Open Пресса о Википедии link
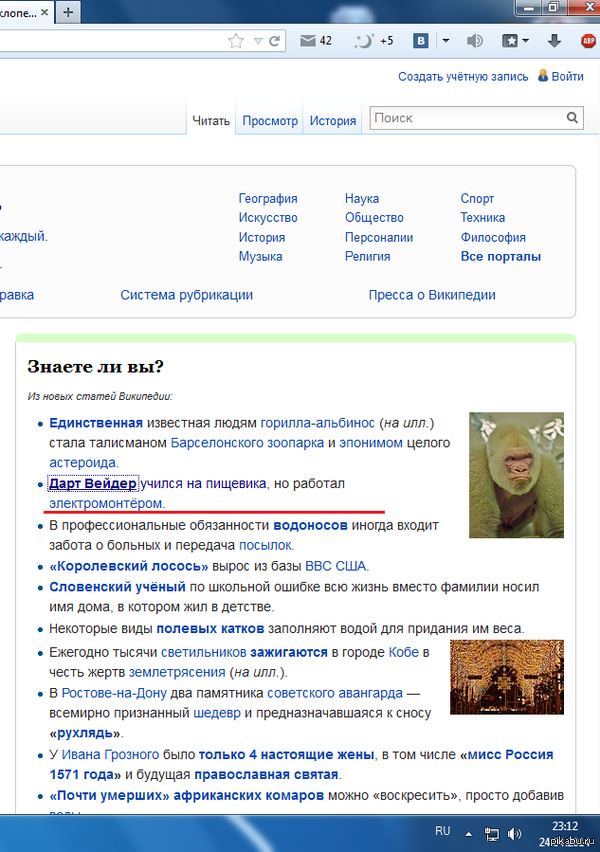 (x=432, y=295)
